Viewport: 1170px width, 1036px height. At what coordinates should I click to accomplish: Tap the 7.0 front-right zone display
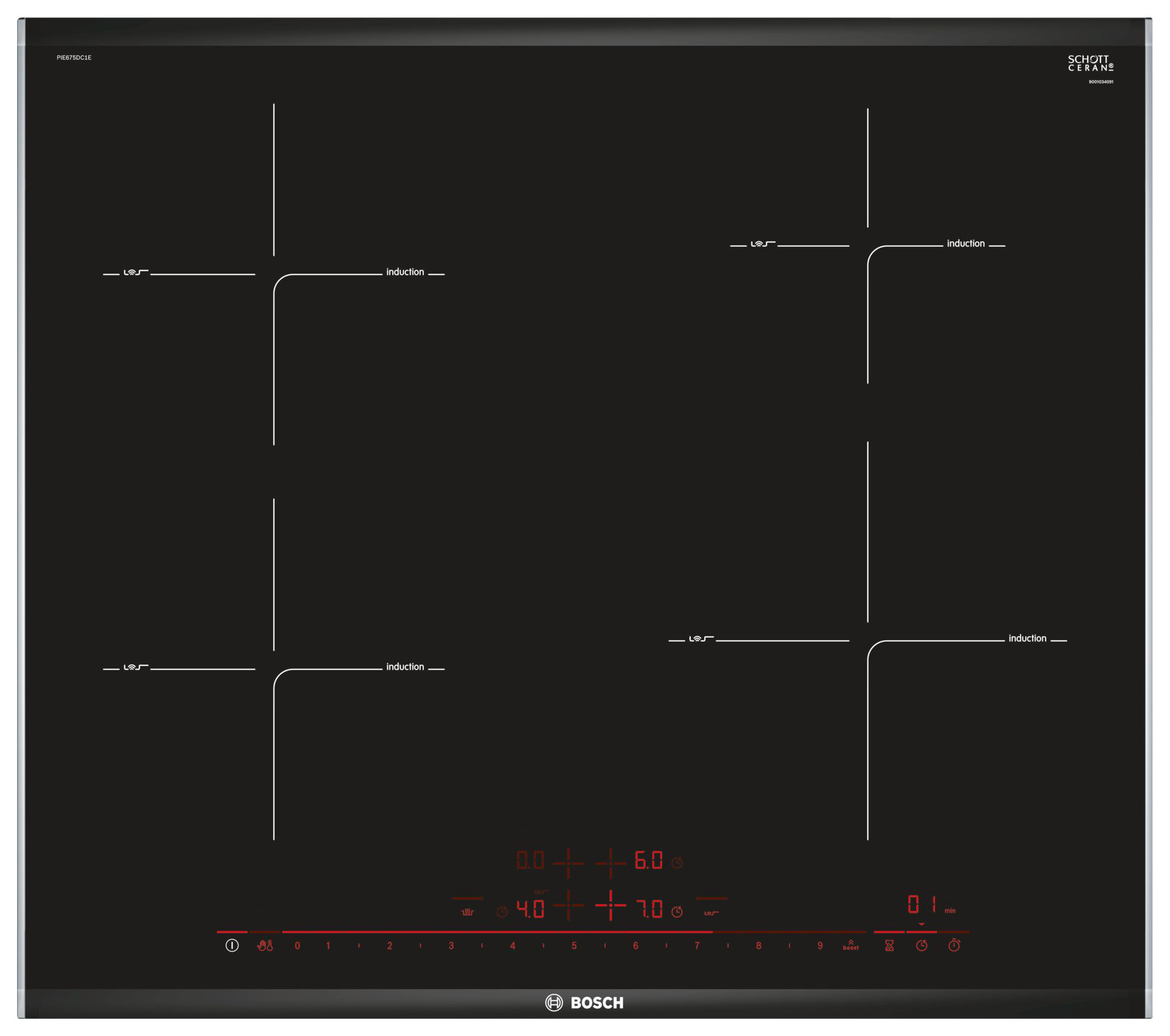pos(649,909)
